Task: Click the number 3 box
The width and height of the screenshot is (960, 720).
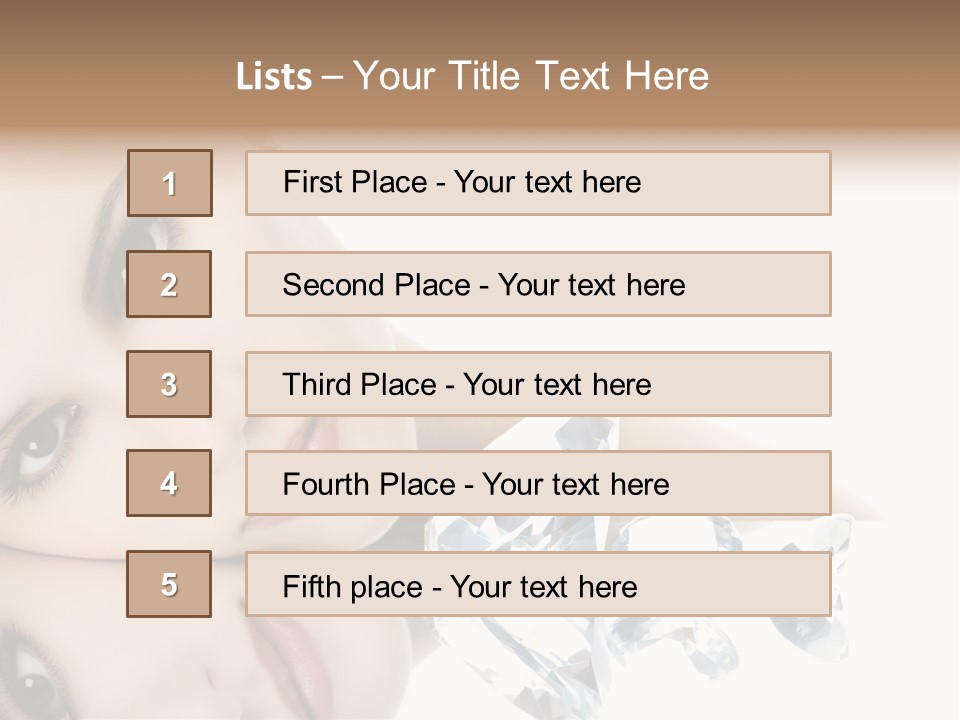Action: tap(169, 384)
